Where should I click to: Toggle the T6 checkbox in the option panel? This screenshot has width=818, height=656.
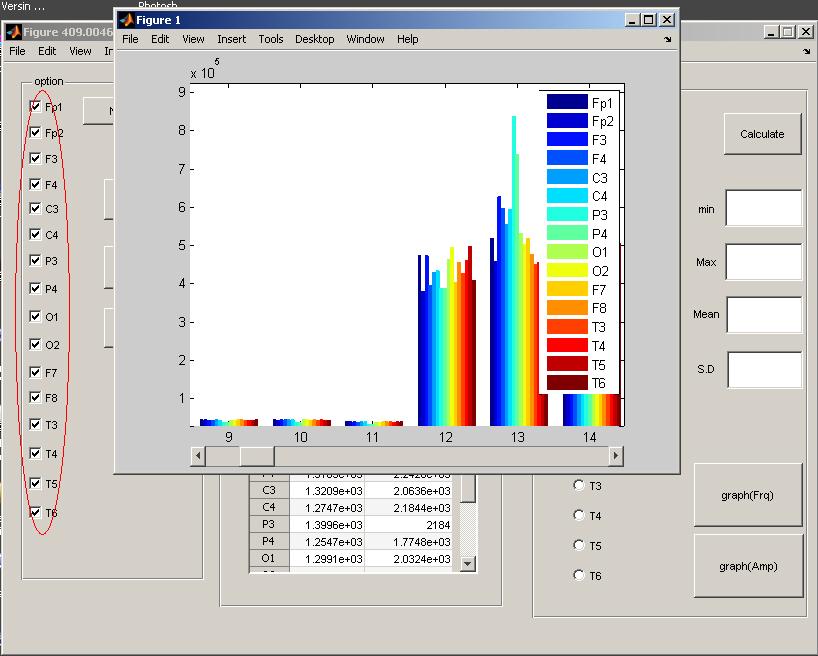tap(35, 512)
